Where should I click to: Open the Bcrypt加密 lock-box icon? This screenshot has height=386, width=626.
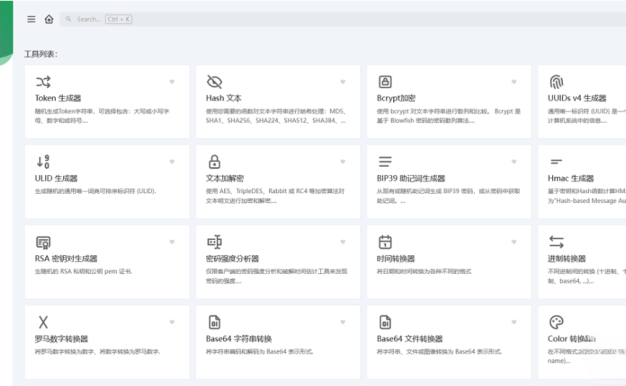[385, 82]
